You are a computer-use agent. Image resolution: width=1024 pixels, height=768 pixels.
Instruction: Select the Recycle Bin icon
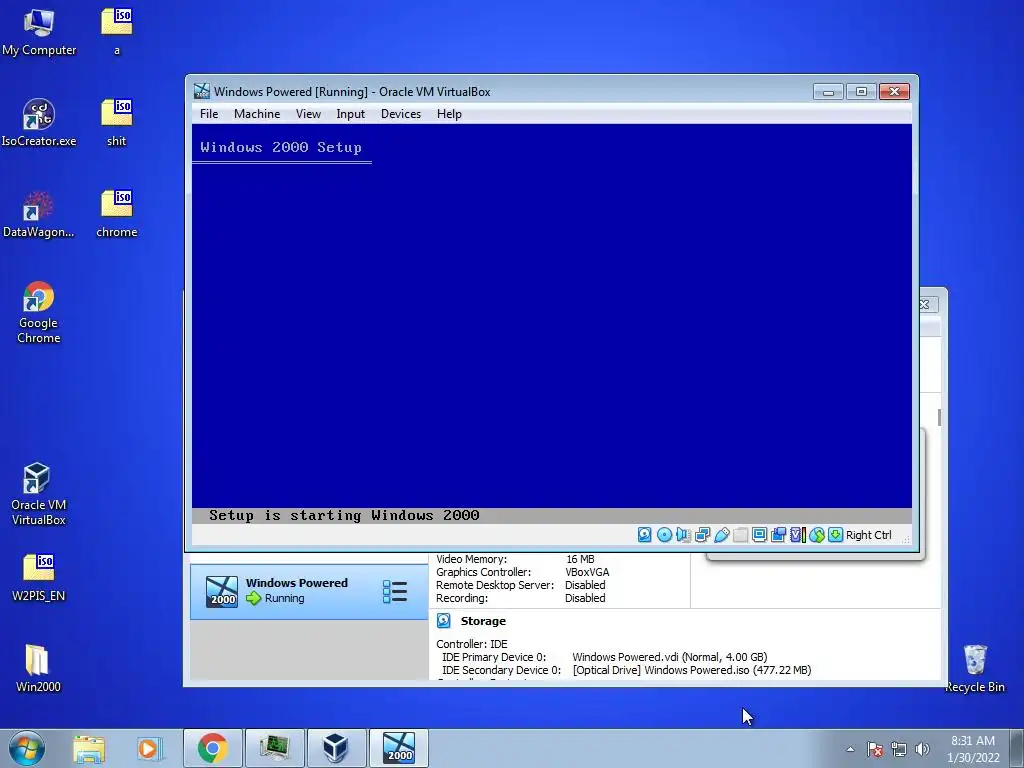click(975, 668)
